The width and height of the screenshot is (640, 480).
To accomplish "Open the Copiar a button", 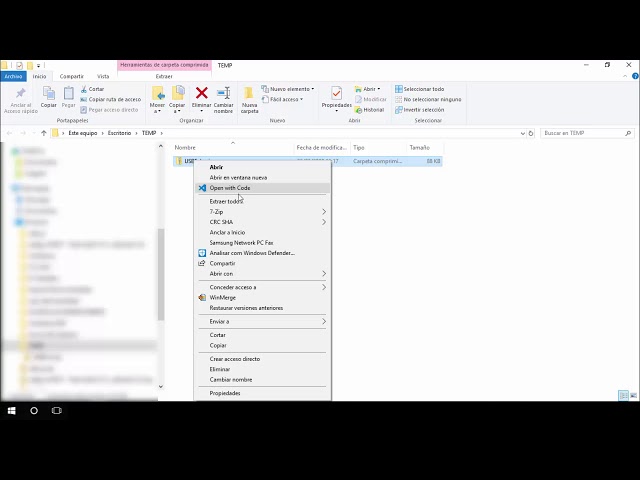I will pyautogui.click(x=177, y=100).
